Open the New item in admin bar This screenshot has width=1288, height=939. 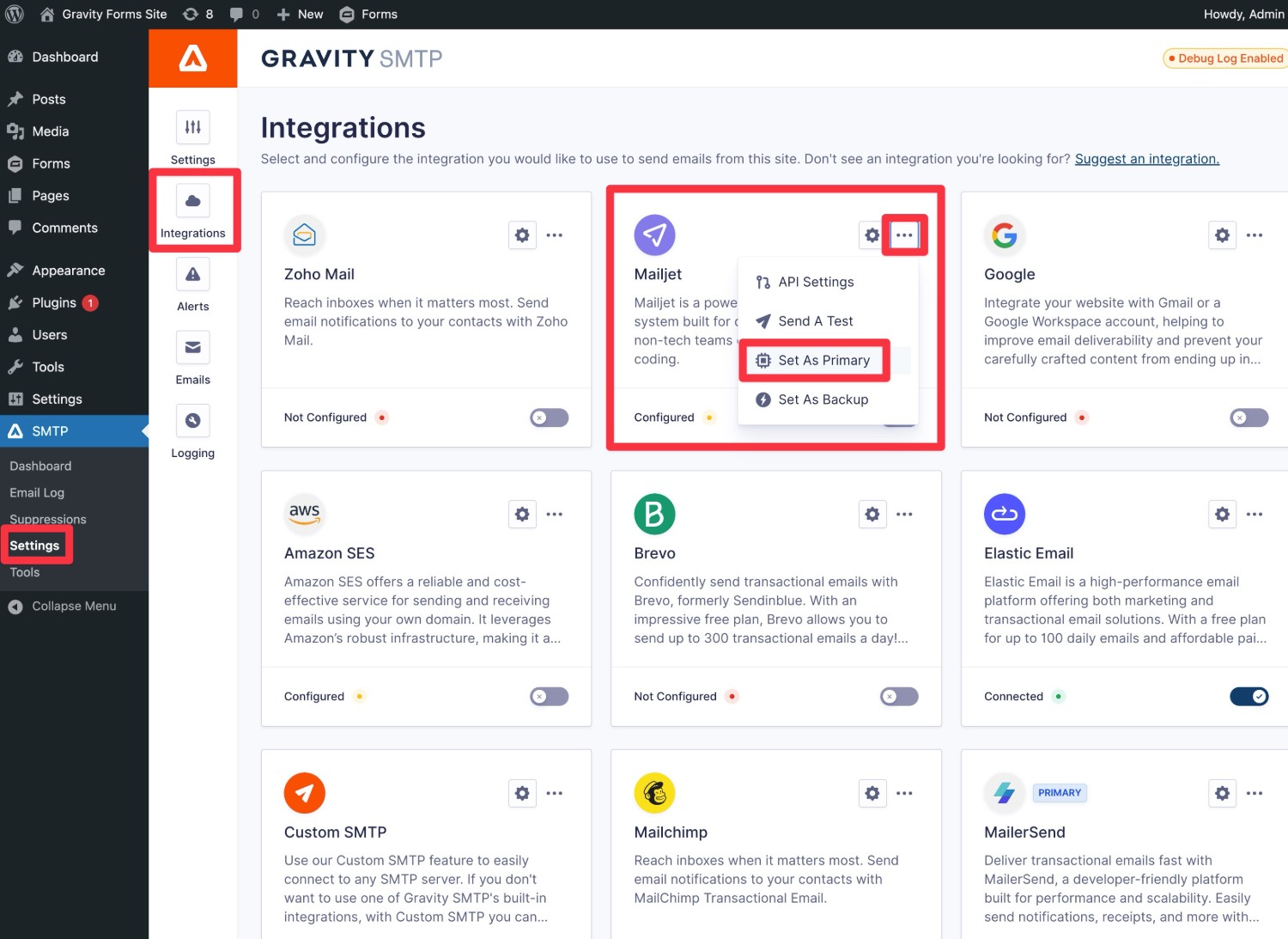pyautogui.click(x=300, y=14)
